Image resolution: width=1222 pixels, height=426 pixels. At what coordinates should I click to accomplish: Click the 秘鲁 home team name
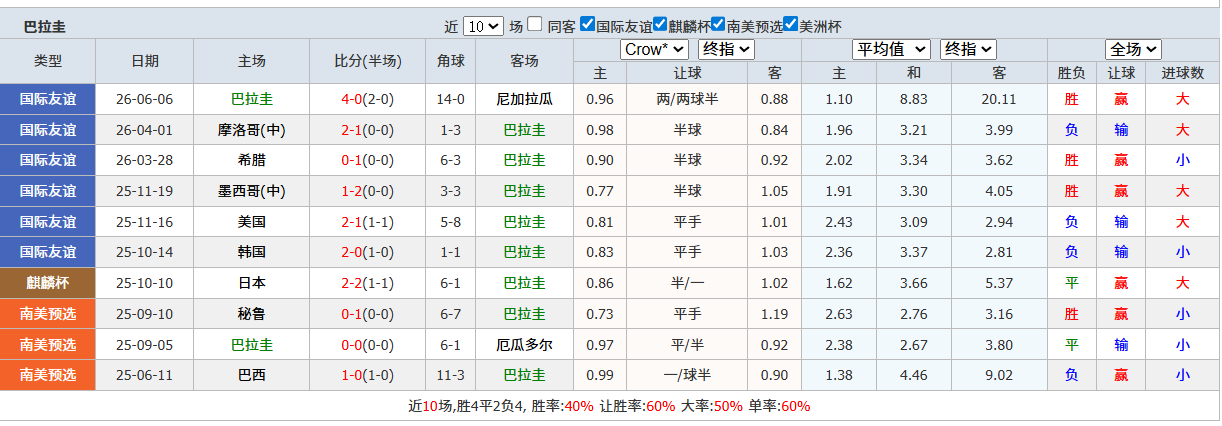(x=252, y=314)
